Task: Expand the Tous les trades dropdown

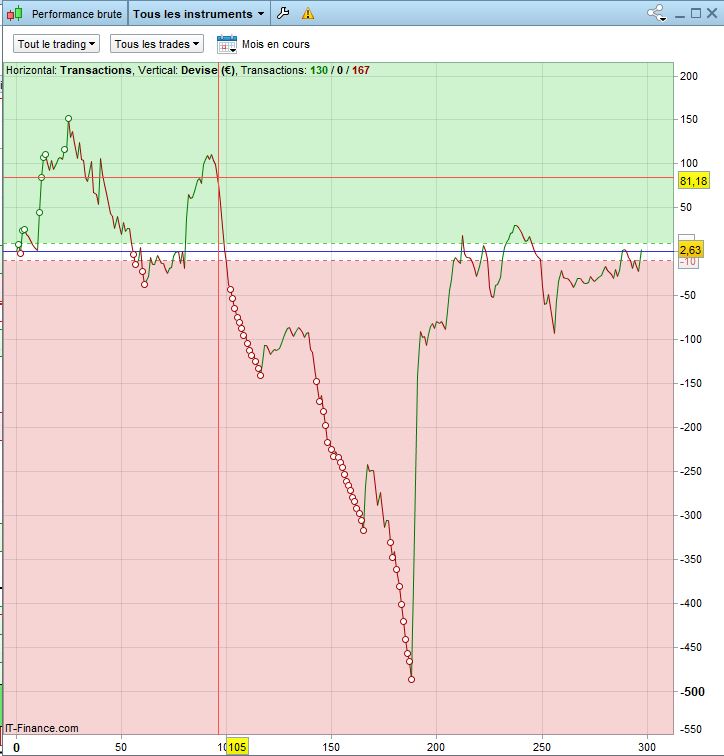Action: (x=157, y=44)
